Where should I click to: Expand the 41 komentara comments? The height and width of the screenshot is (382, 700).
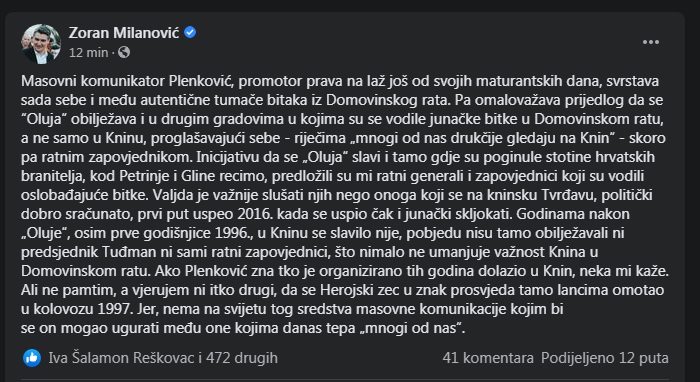(x=488, y=358)
